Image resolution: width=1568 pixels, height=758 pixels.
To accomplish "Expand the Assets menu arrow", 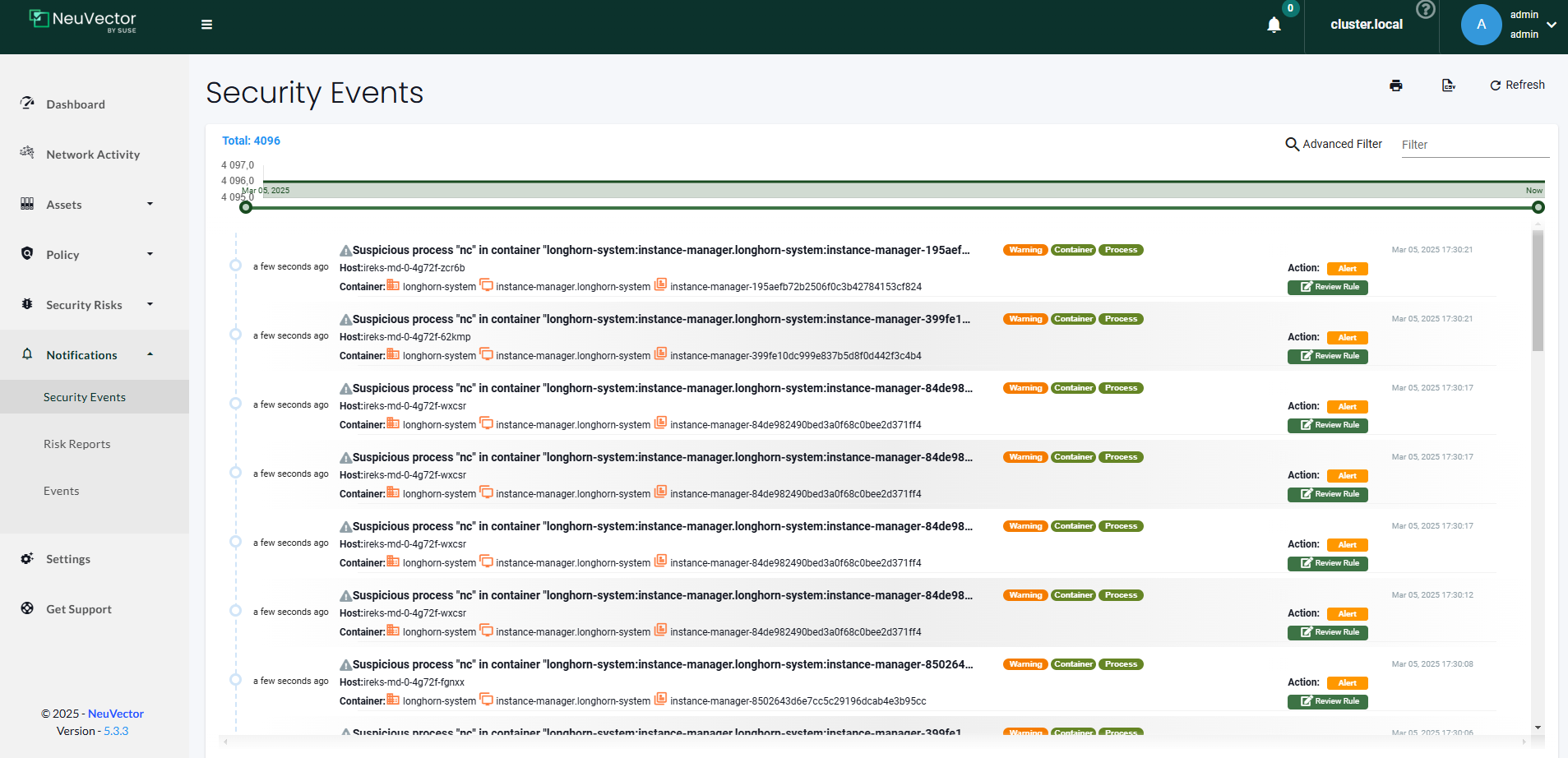I will click(150, 204).
